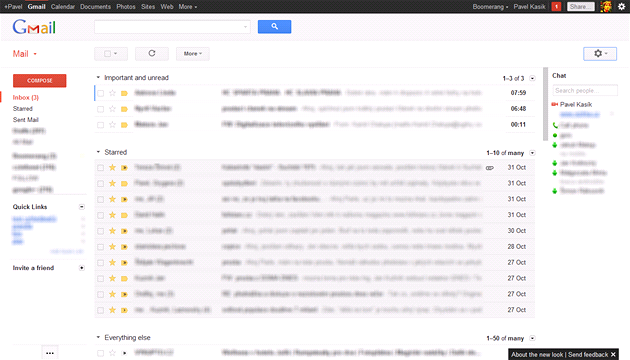Unstar the first 31 Oct email with attachment
The image size is (630, 360).
[112, 168]
